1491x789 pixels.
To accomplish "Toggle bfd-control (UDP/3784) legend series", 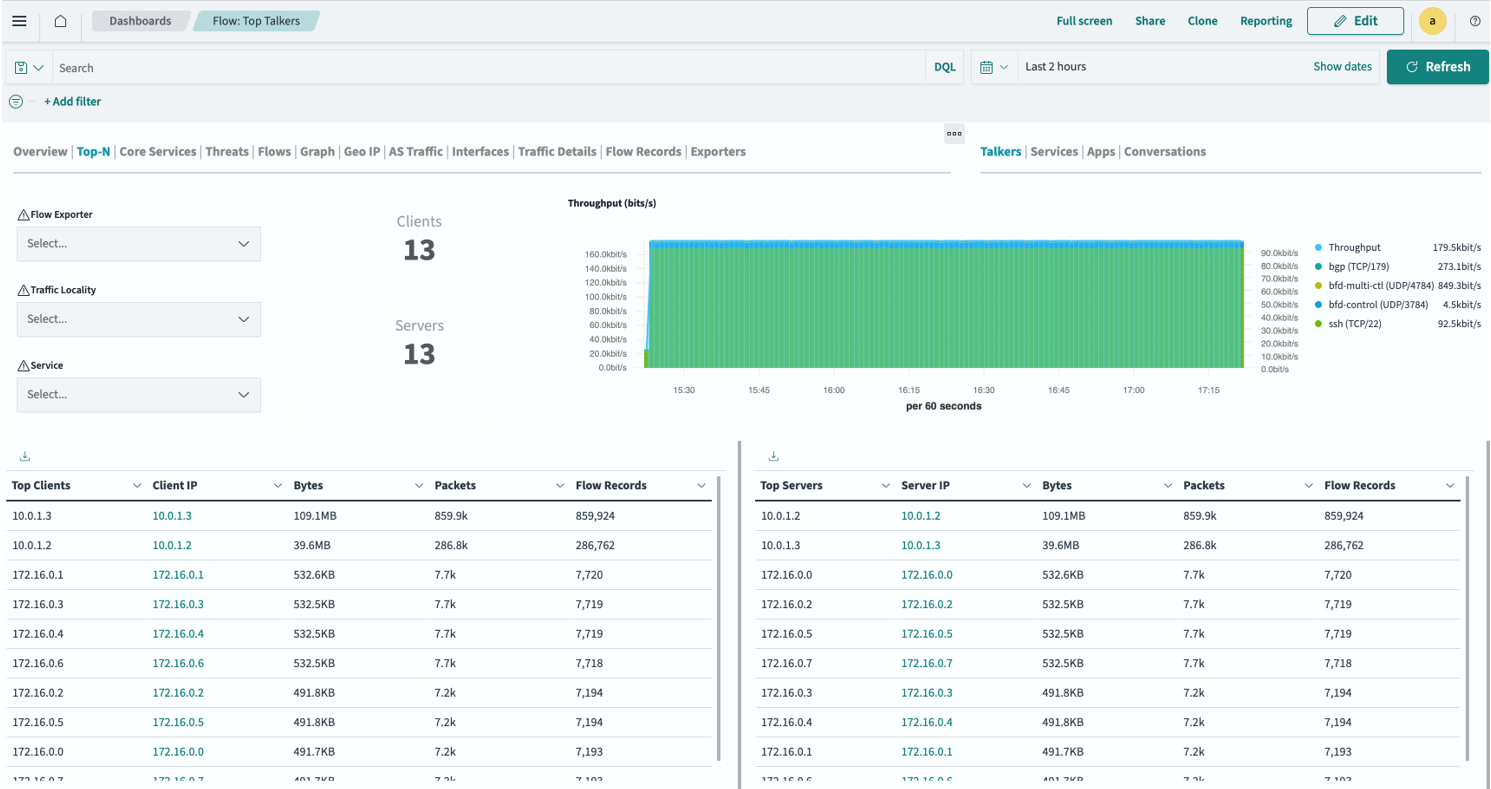I will pos(1372,305).
